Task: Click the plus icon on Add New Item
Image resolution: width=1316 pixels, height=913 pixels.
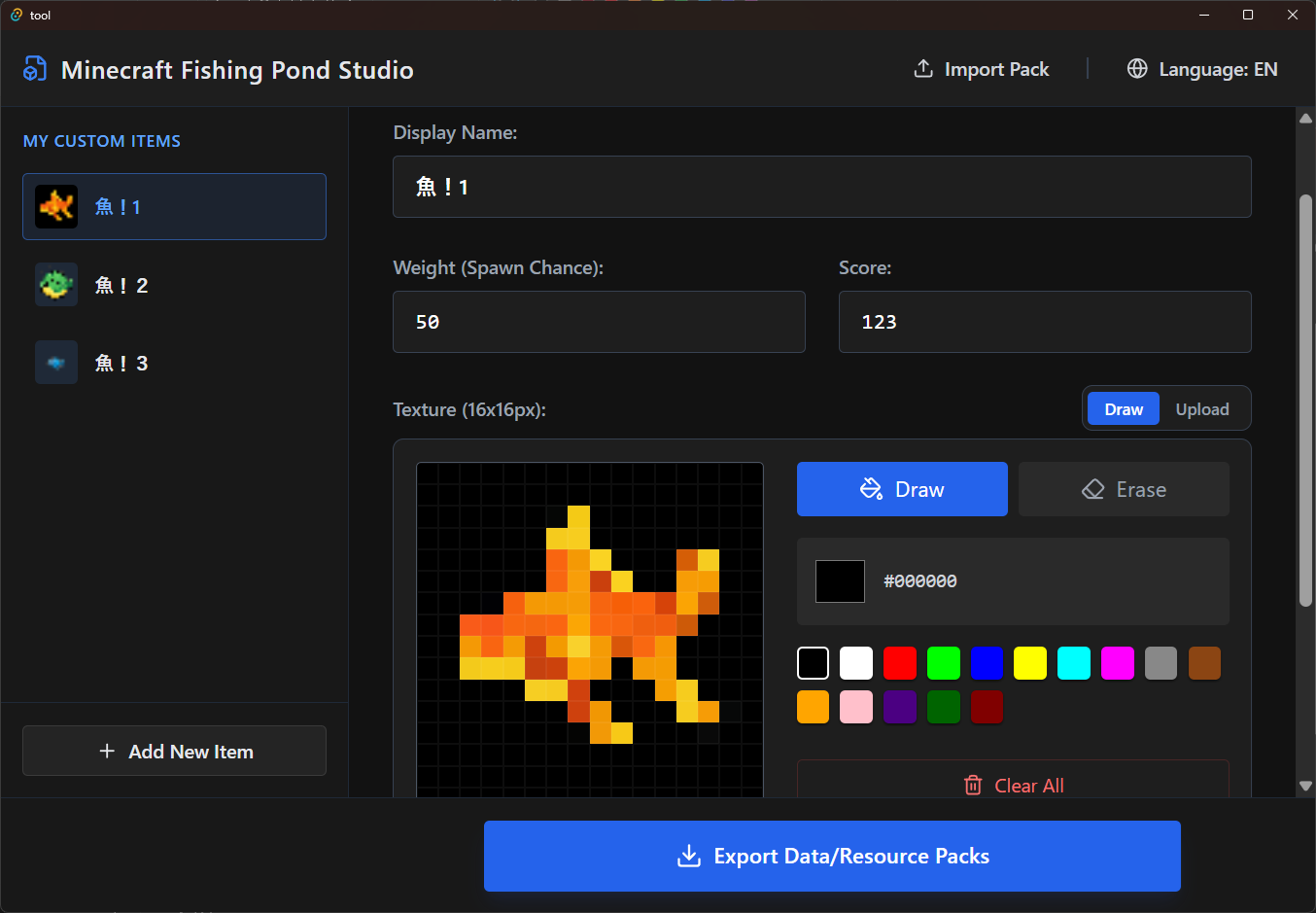Action: pyautogui.click(x=107, y=751)
